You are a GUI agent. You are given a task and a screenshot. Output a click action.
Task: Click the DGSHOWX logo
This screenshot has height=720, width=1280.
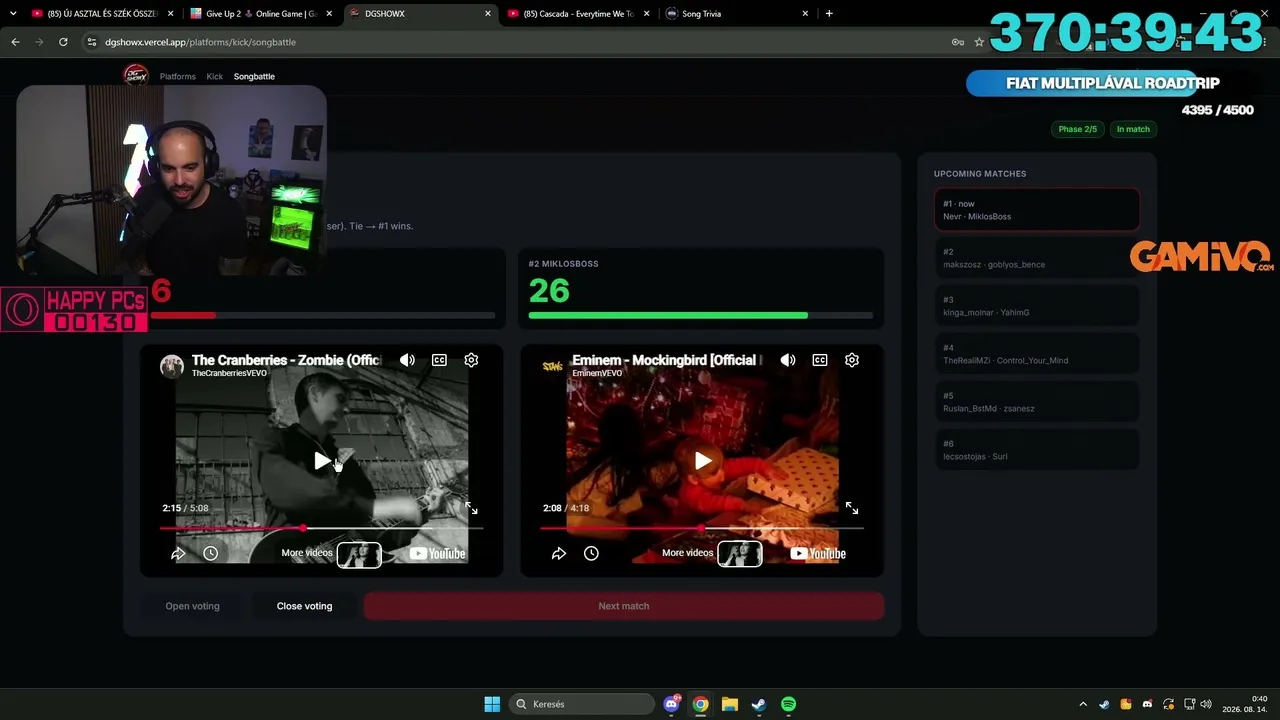point(135,75)
